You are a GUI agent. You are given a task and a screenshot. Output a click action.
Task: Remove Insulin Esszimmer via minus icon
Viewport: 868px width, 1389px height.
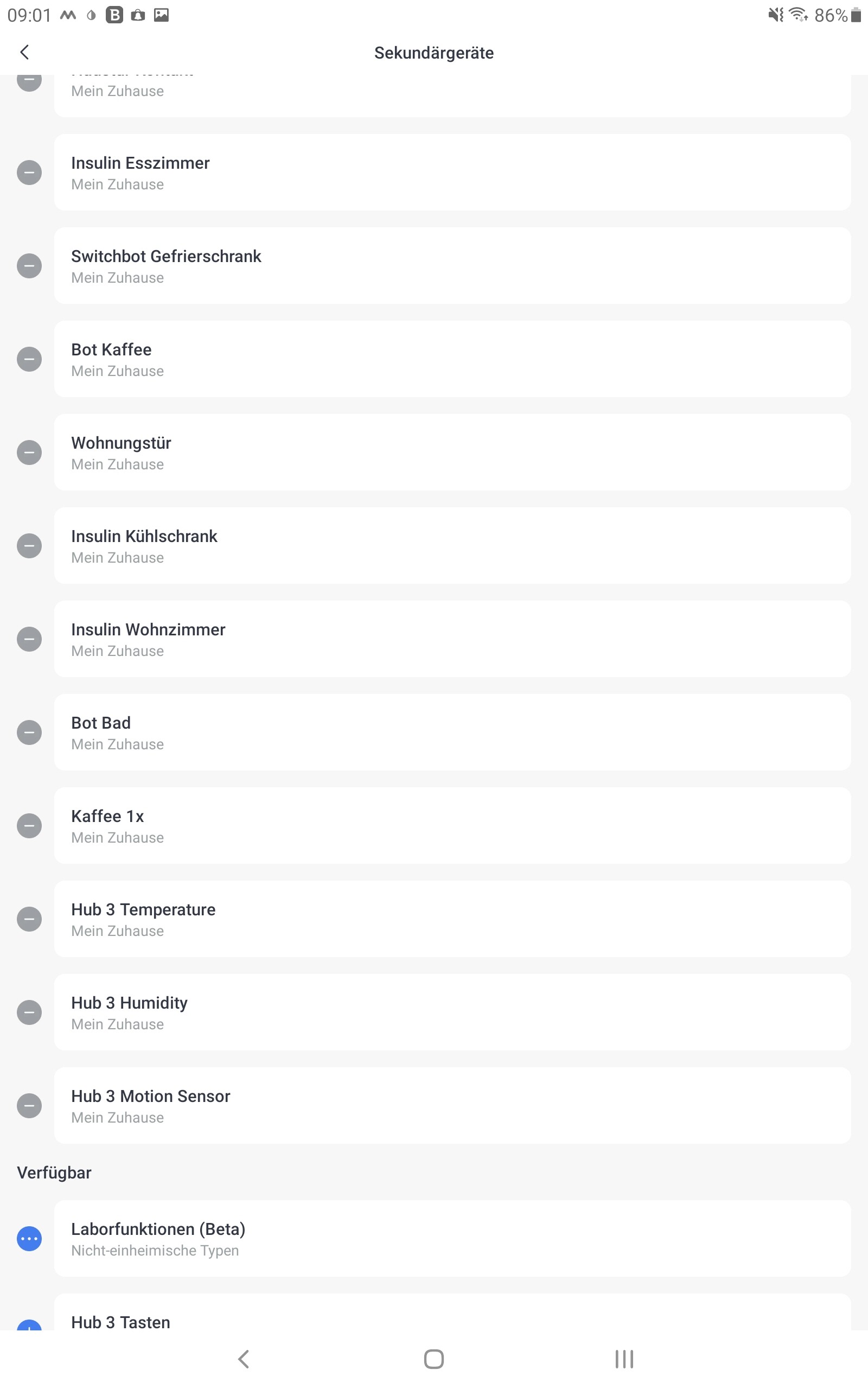(29, 173)
